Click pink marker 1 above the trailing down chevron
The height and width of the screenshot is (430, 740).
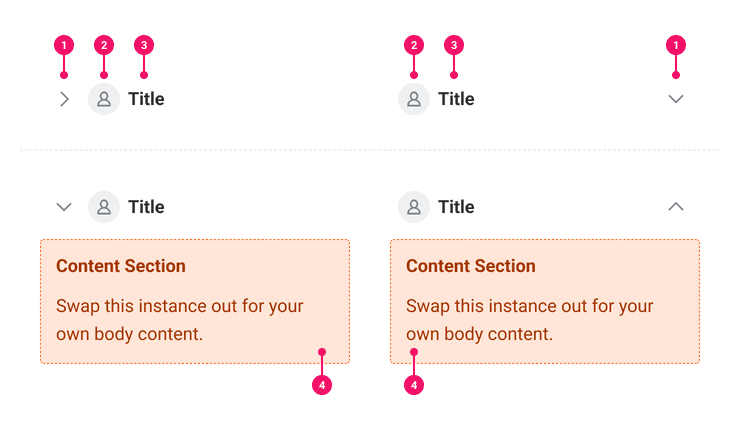(x=676, y=45)
